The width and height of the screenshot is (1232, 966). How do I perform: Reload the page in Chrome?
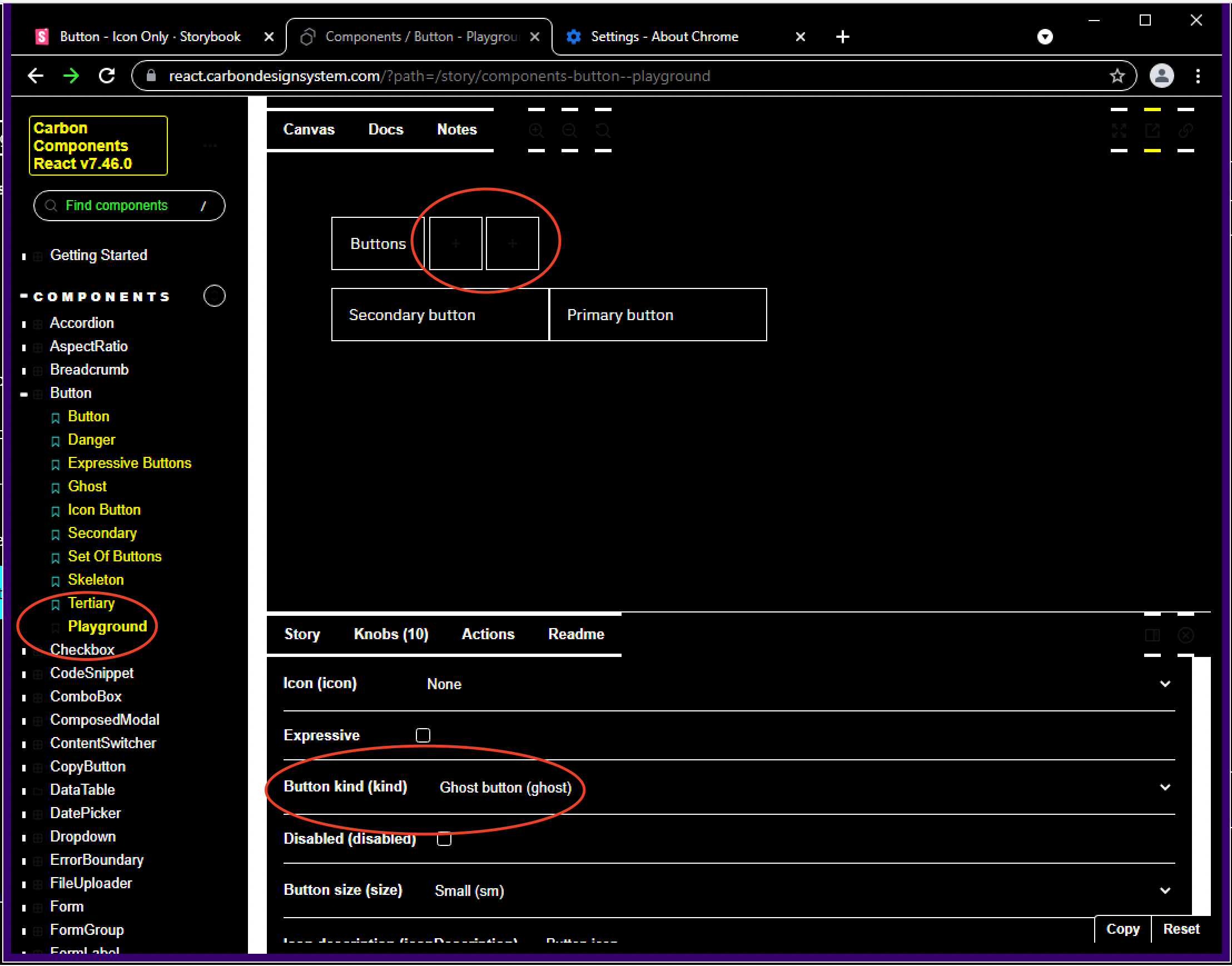coord(107,76)
